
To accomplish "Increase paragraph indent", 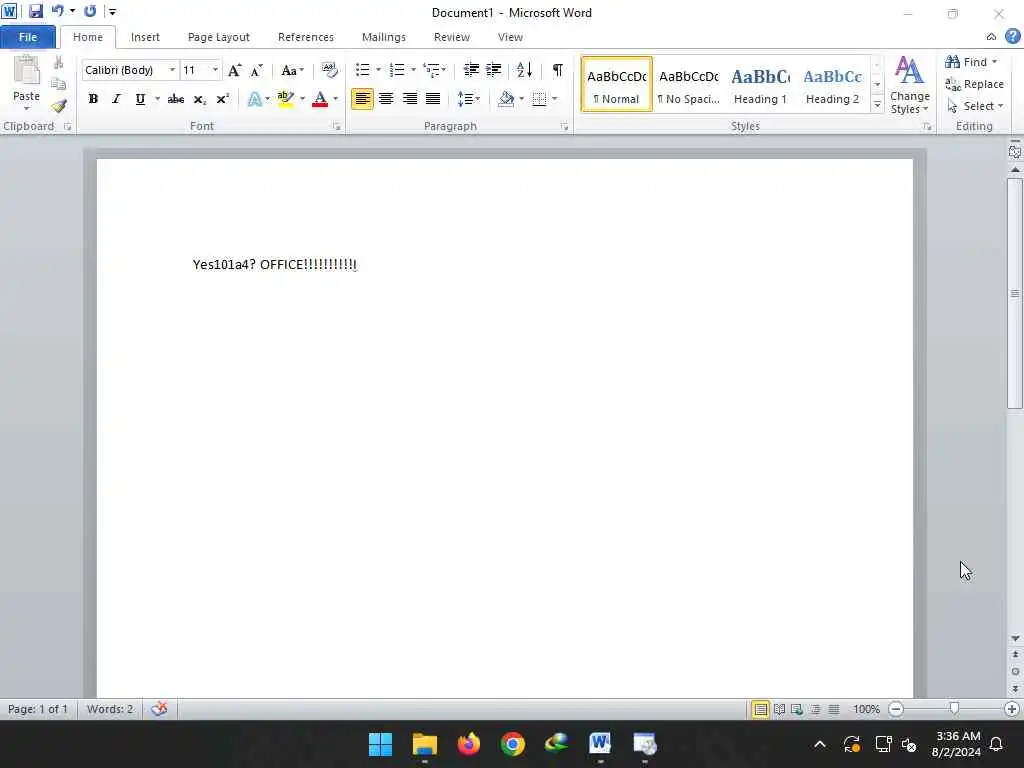I will [x=493, y=70].
